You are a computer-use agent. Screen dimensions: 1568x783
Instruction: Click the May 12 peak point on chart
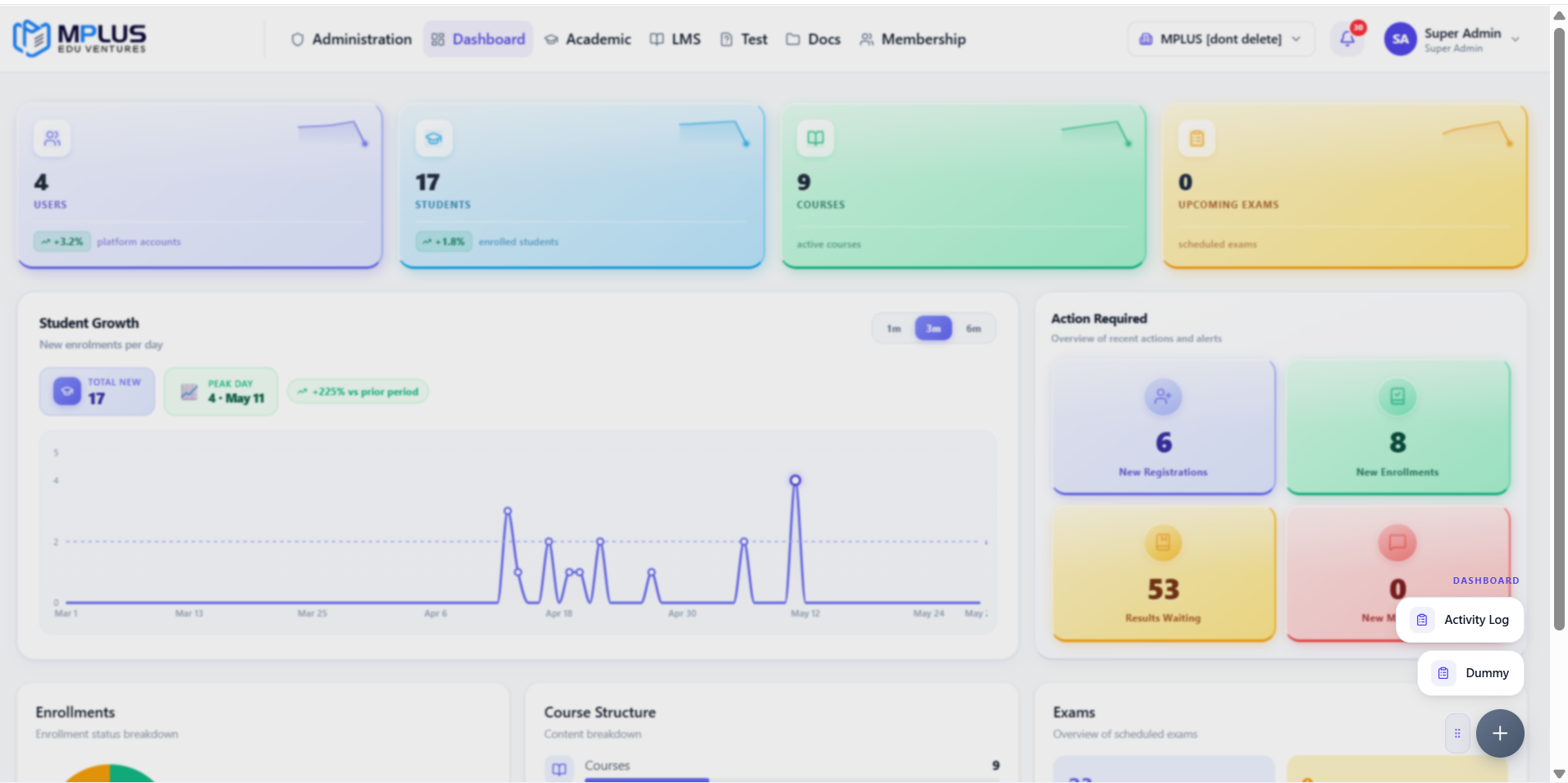coord(795,480)
